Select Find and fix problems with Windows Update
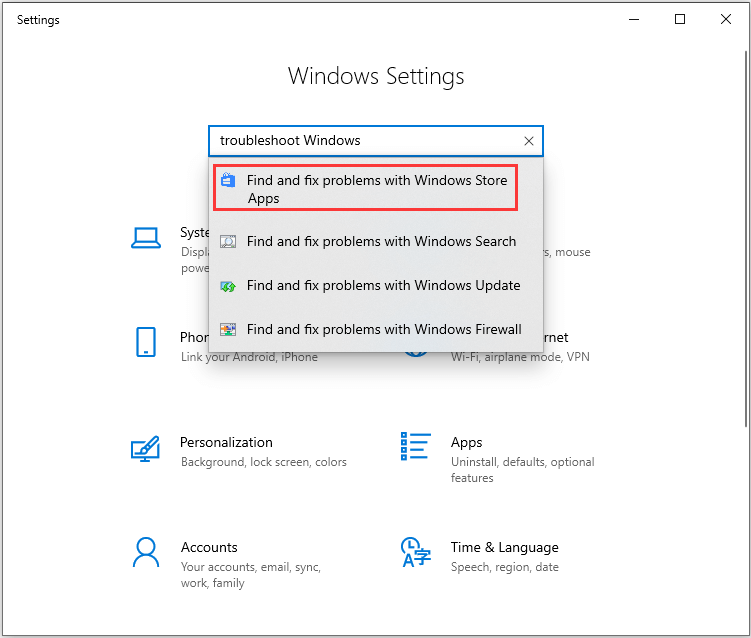 tap(376, 286)
